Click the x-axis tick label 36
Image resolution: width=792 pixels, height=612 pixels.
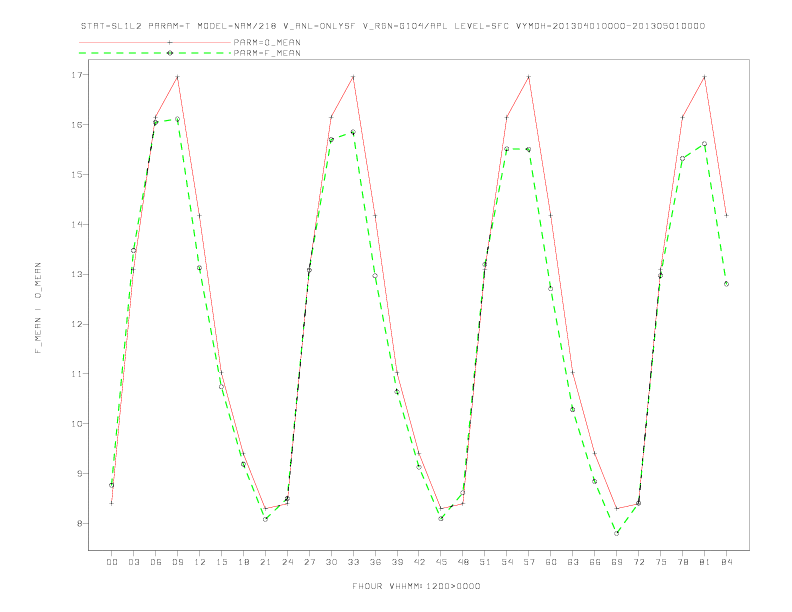click(x=375, y=562)
